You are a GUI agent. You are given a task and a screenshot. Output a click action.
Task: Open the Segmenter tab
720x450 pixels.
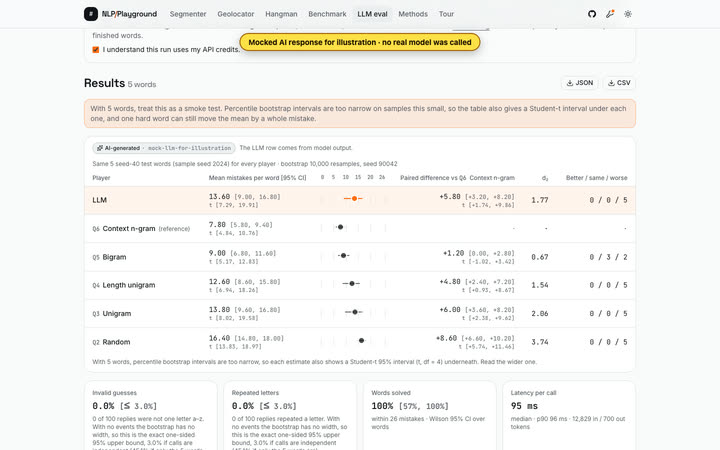pyautogui.click(x=188, y=14)
